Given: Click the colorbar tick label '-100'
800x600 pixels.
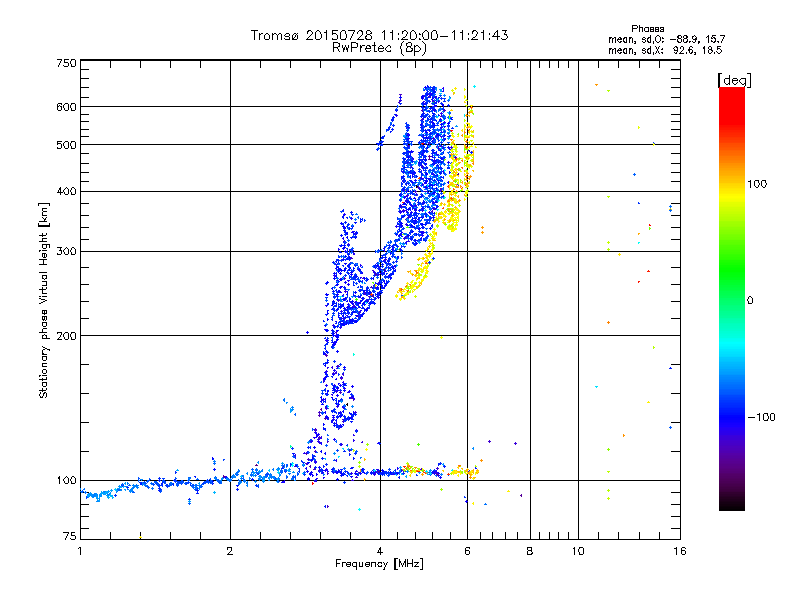Looking at the screenshot, I should [761, 417].
